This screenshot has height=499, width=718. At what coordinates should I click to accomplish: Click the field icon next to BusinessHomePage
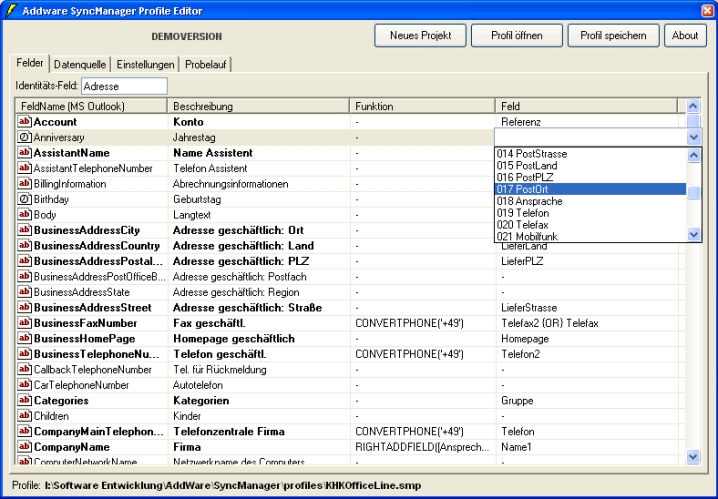point(25,339)
